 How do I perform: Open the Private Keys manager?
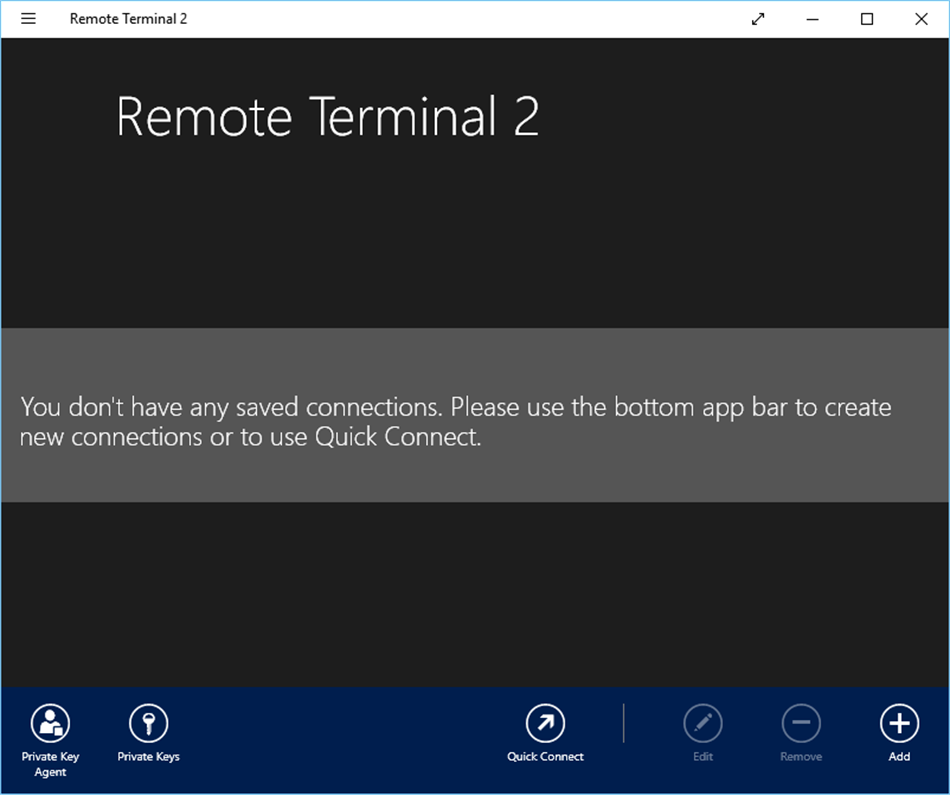[x=148, y=722]
